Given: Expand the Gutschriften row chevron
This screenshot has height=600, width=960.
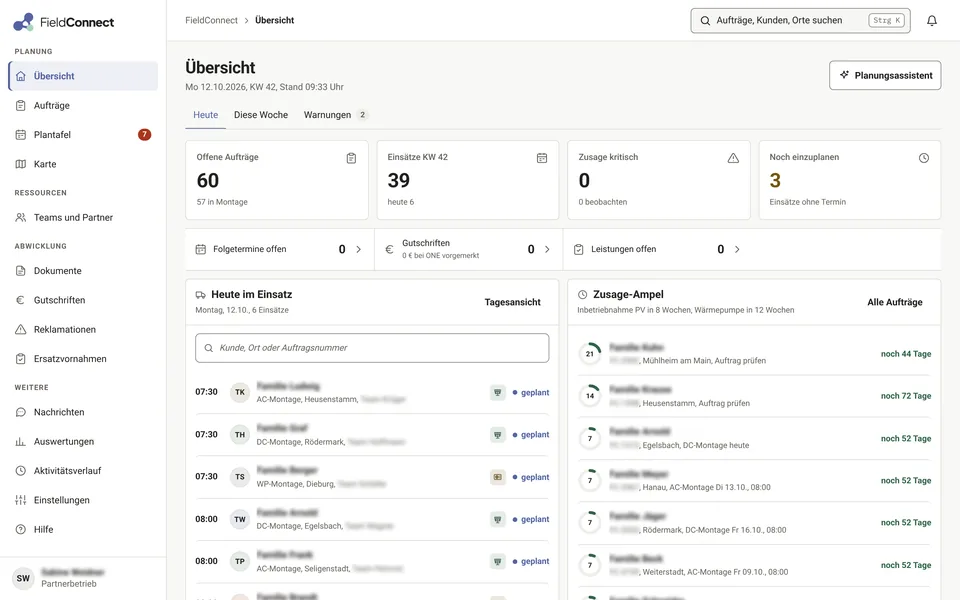Looking at the screenshot, I should 547,249.
